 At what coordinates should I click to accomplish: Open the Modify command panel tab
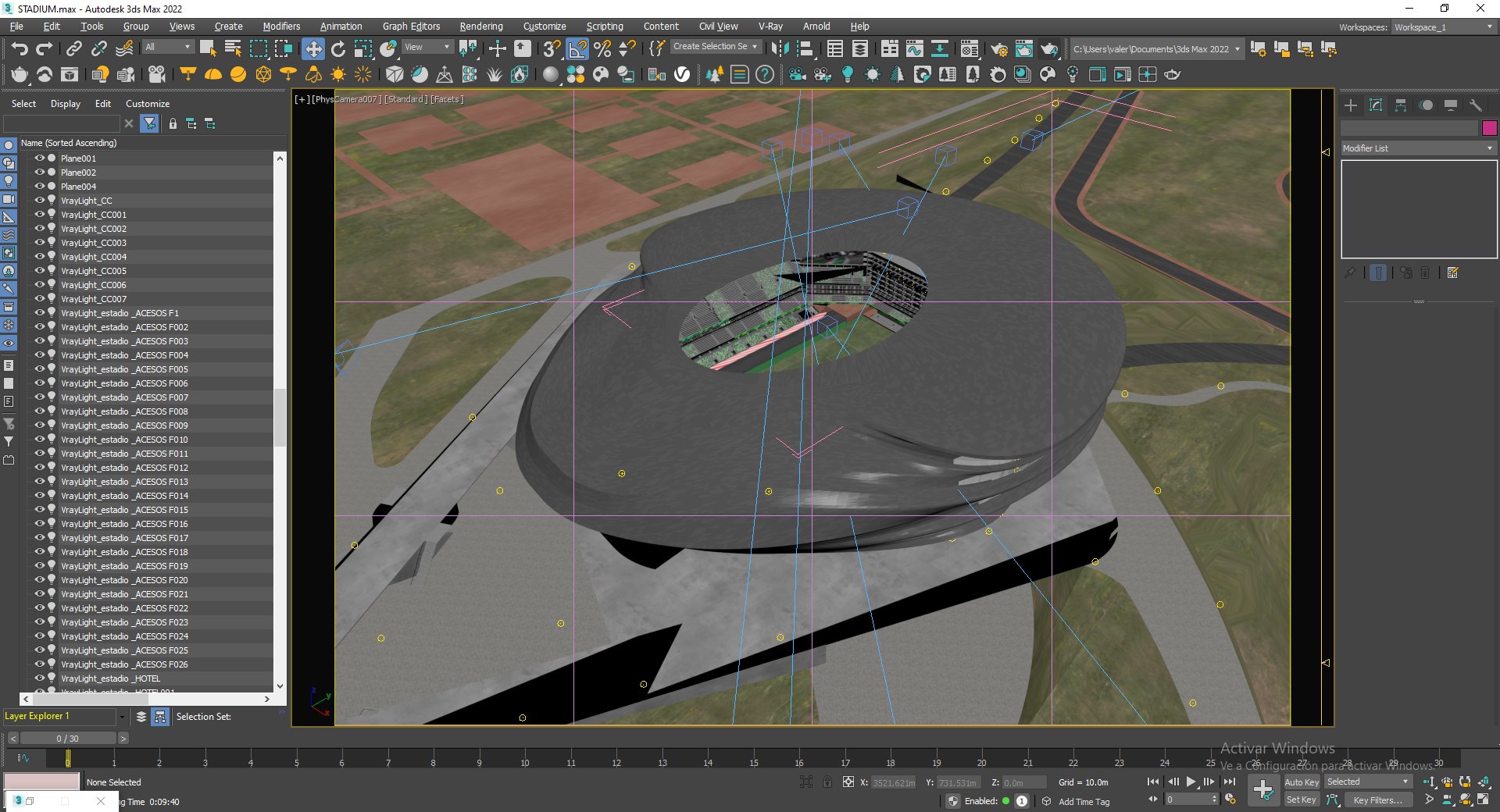pos(1376,105)
